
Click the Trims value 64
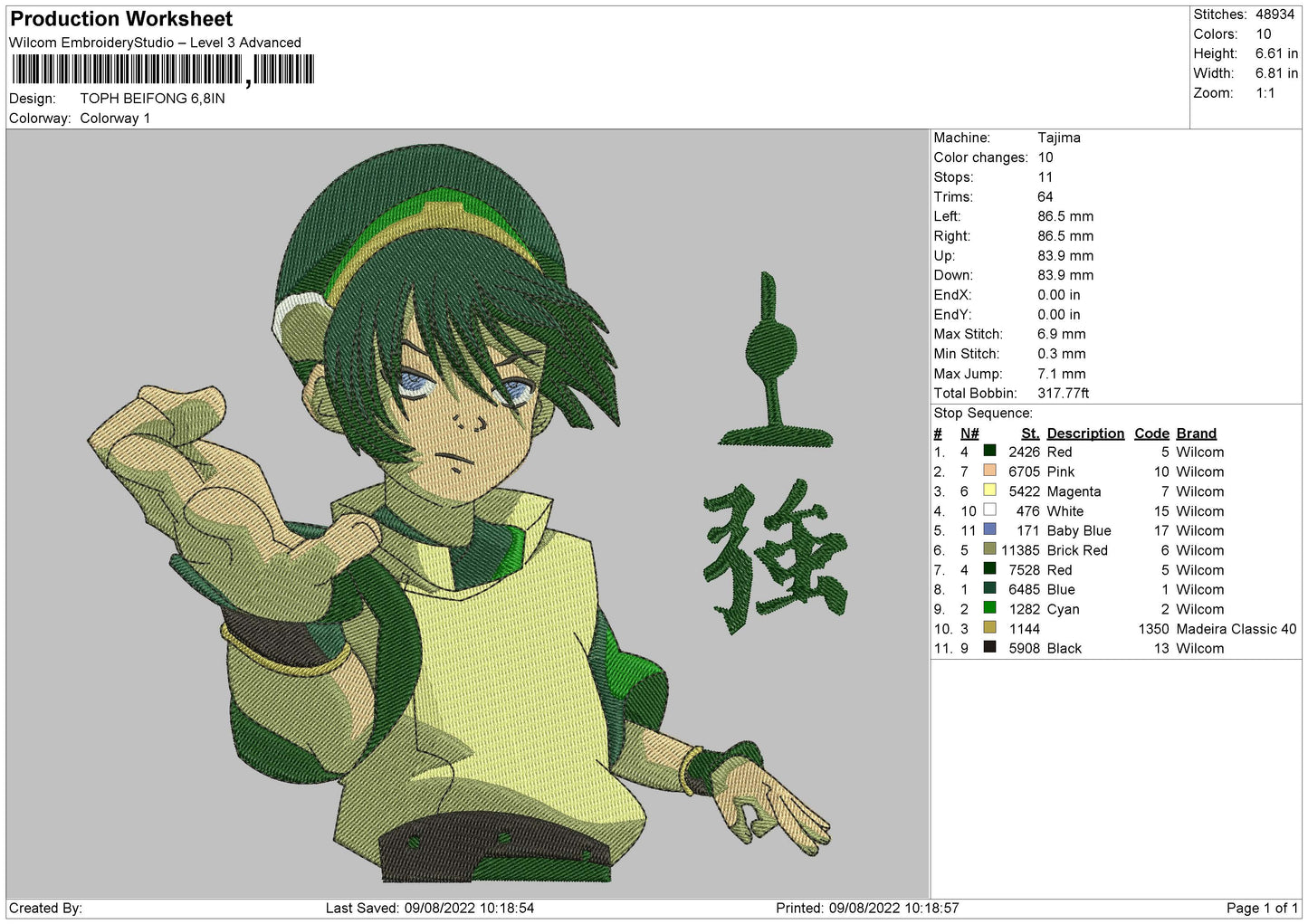tap(1045, 196)
